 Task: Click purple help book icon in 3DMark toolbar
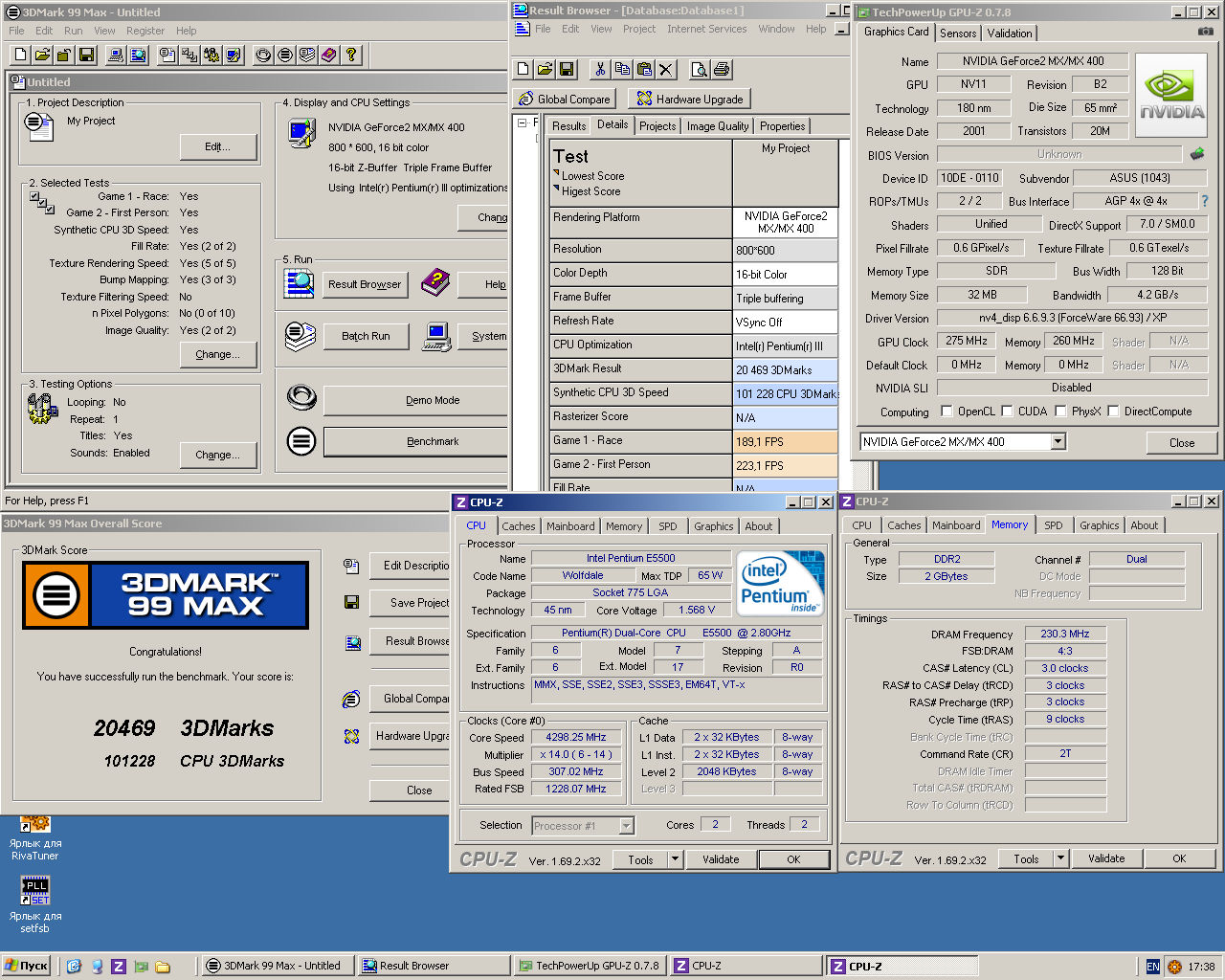click(329, 55)
